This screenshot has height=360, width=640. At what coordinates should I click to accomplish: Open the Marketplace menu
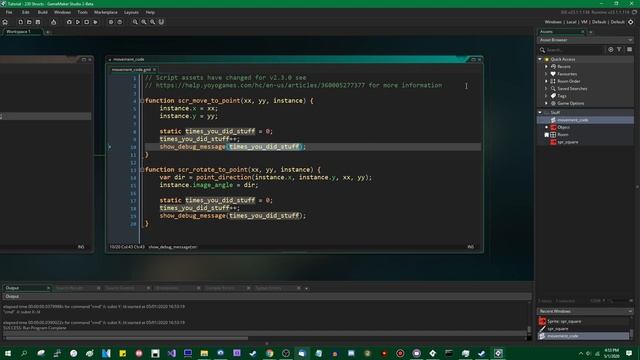point(106,12)
